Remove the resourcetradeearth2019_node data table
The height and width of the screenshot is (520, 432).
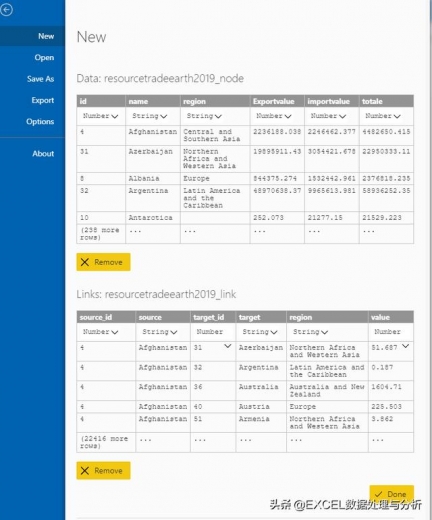[103, 262]
